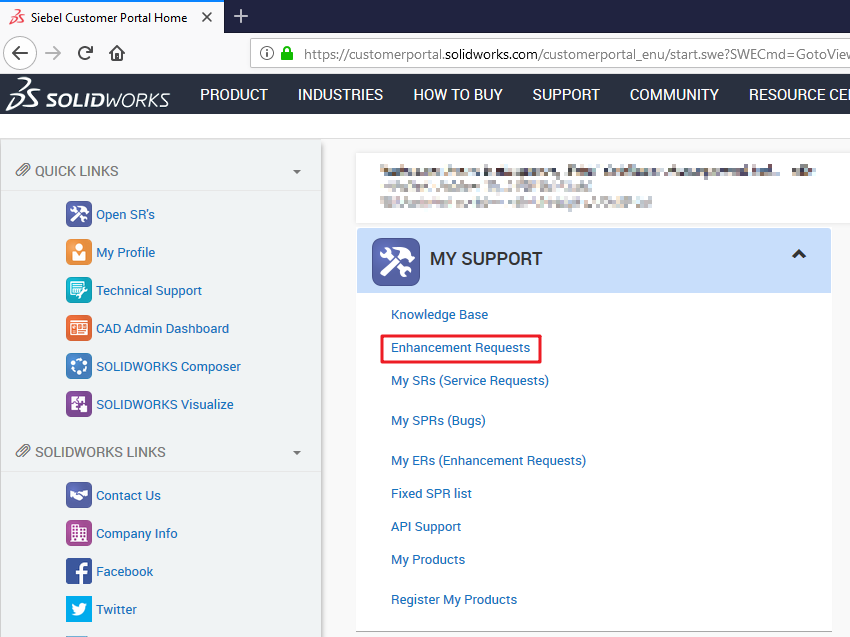Collapse the SOLIDWORKS Links section arrow
This screenshot has width=850, height=637.
pos(297,453)
